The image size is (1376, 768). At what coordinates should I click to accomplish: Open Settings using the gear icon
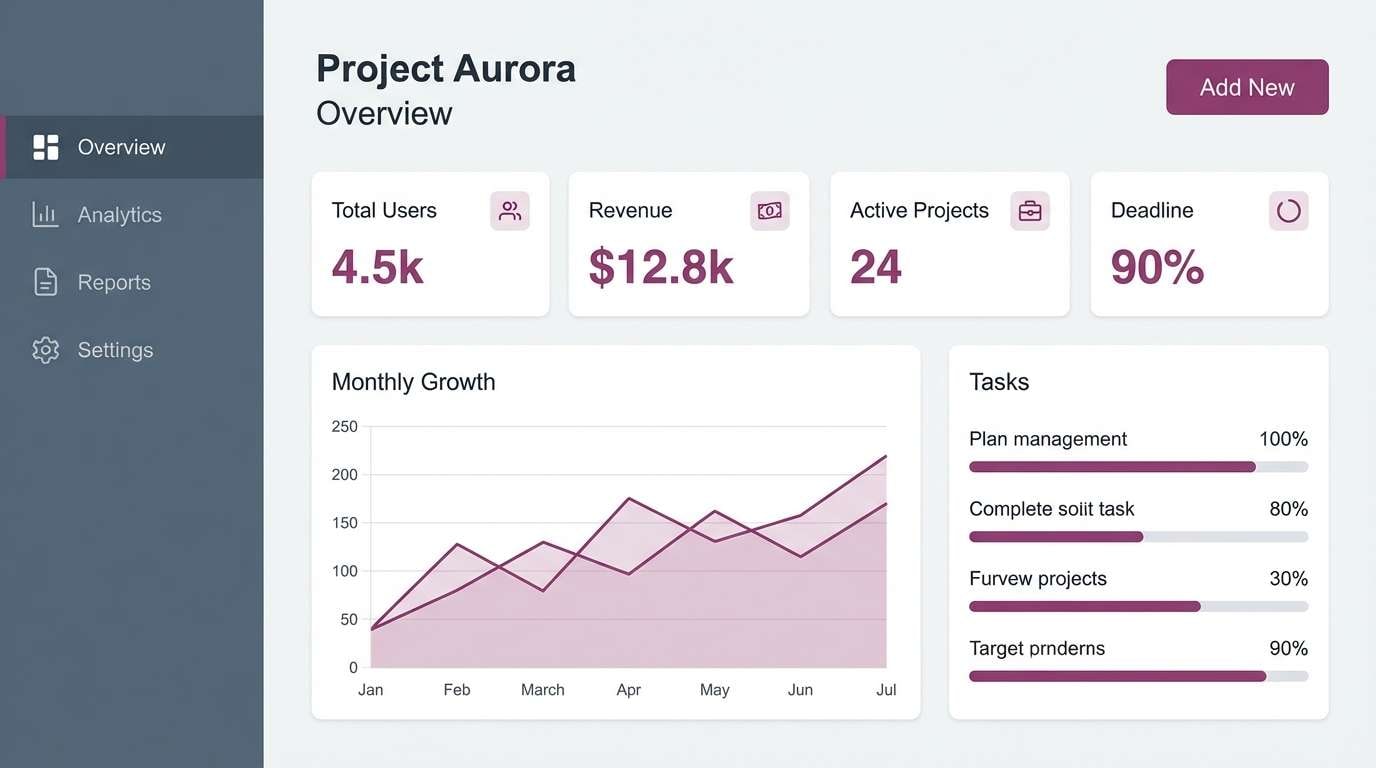point(45,349)
